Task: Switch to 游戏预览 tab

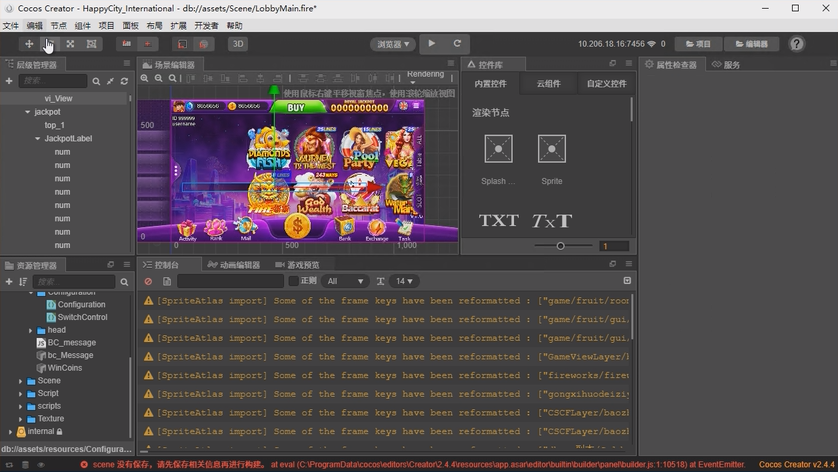Action: [297, 265]
